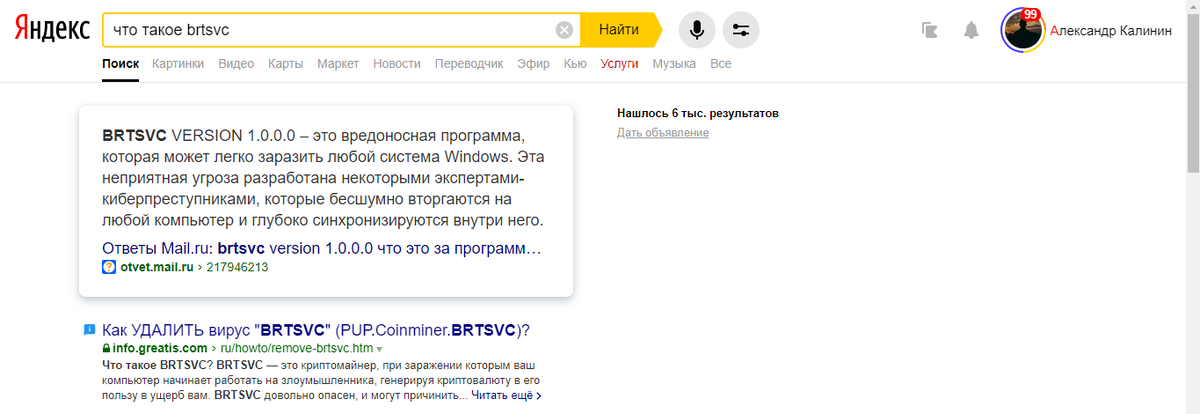Open the Эфир tab

533,63
